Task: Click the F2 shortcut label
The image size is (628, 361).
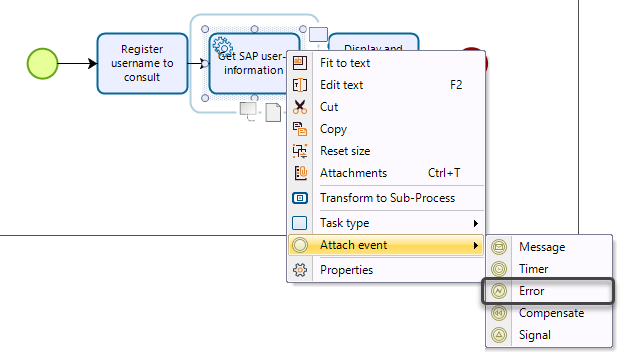Action: [456, 85]
